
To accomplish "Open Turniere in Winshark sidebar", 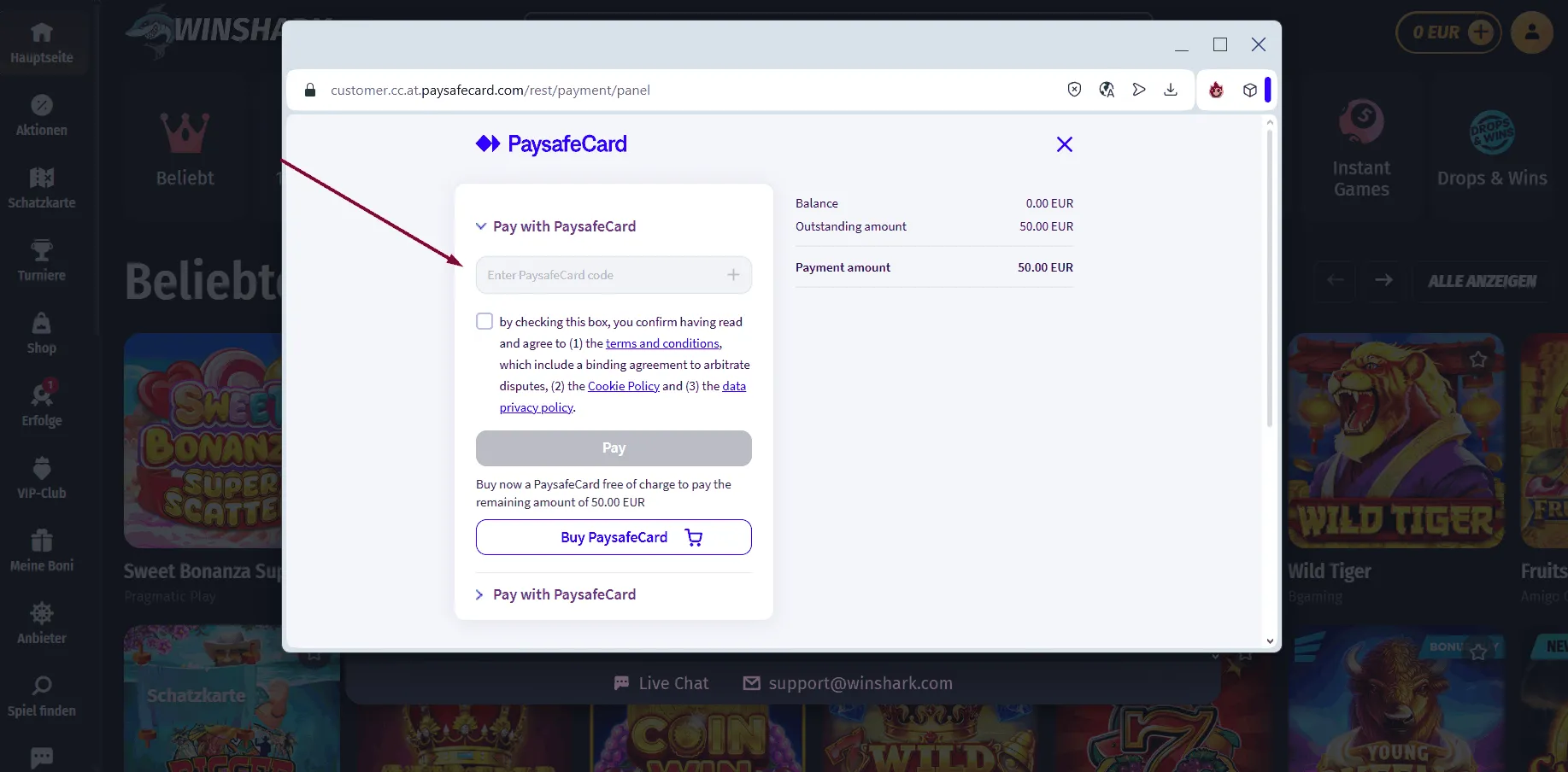I will (x=41, y=260).
